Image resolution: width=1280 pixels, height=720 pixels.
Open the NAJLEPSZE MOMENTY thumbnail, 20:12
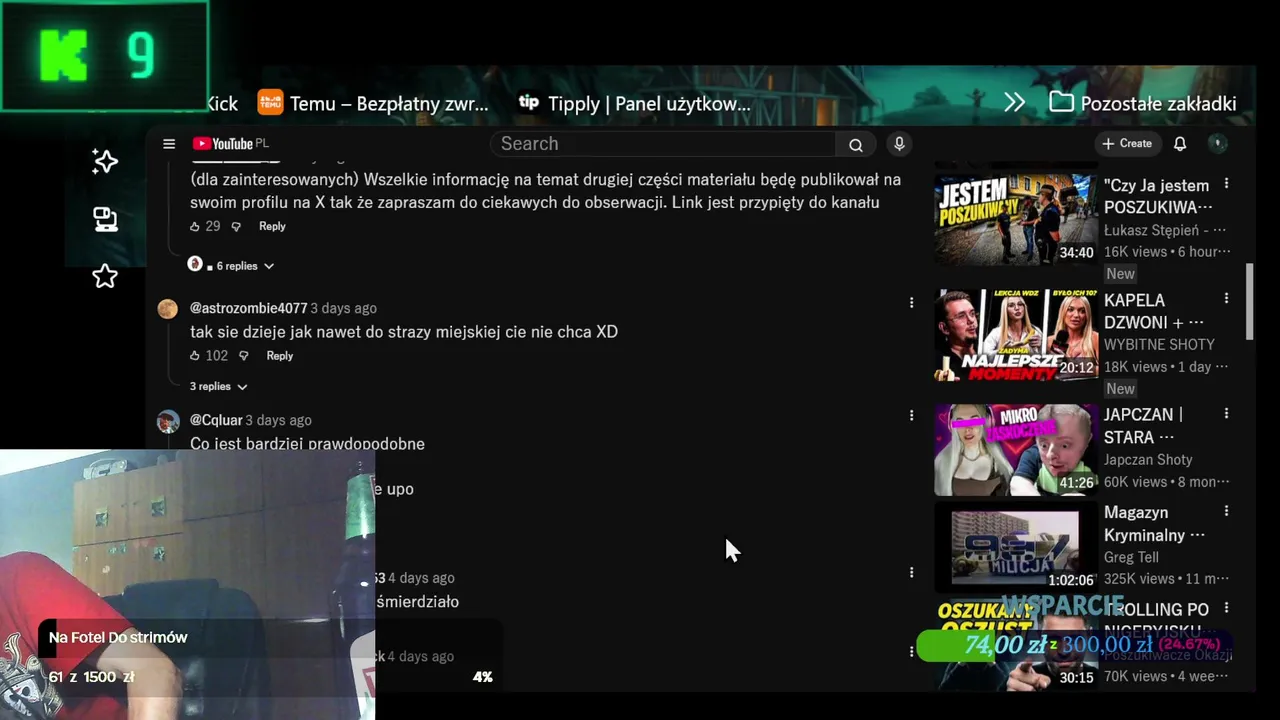click(x=1015, y=335)
